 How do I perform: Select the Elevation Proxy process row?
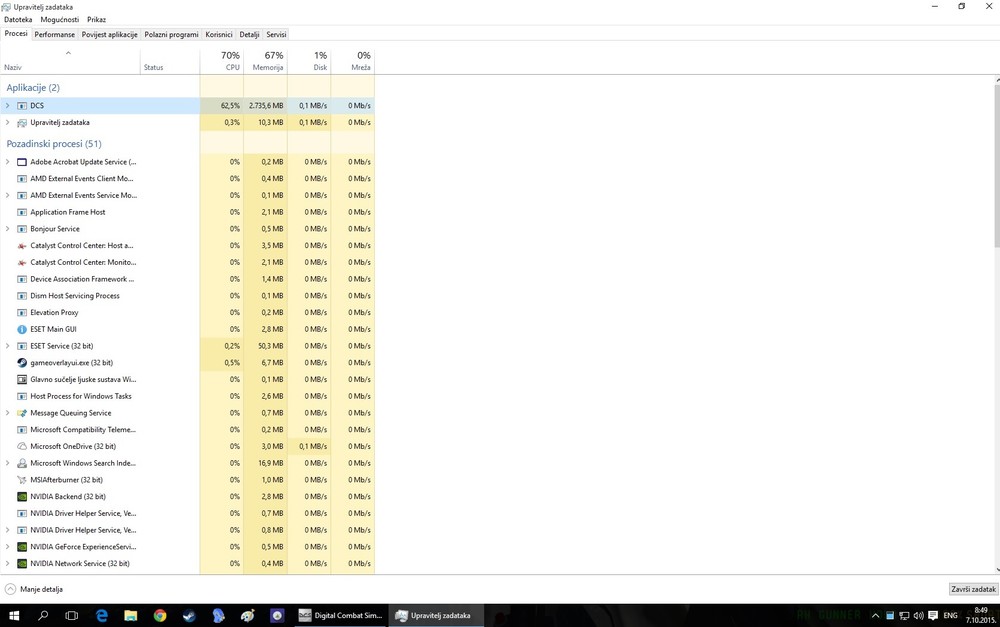point(187,313)
